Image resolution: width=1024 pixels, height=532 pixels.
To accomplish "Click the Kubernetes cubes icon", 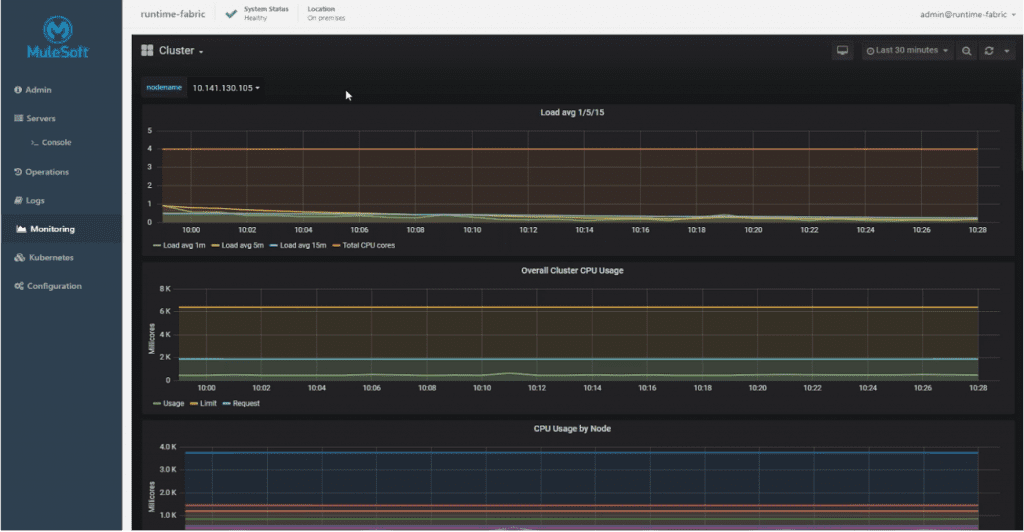I will (20, 258).
